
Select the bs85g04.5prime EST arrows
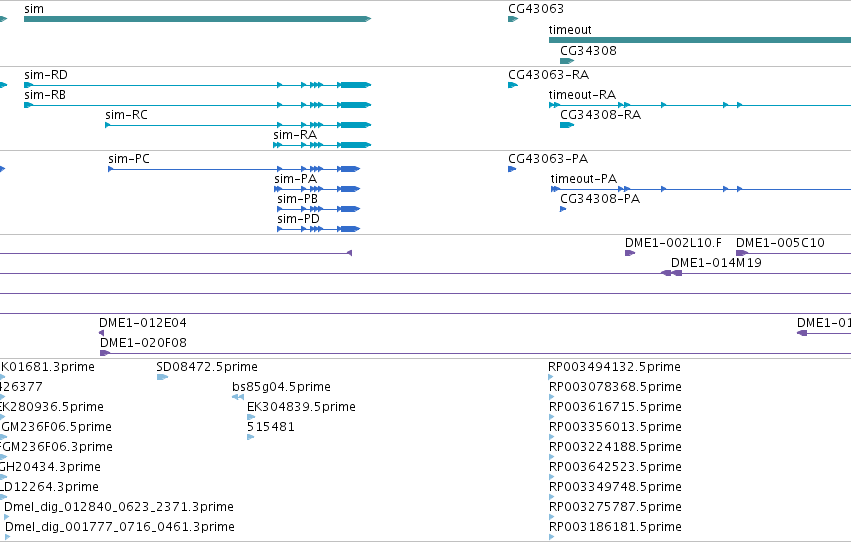[x=238, y=397]
